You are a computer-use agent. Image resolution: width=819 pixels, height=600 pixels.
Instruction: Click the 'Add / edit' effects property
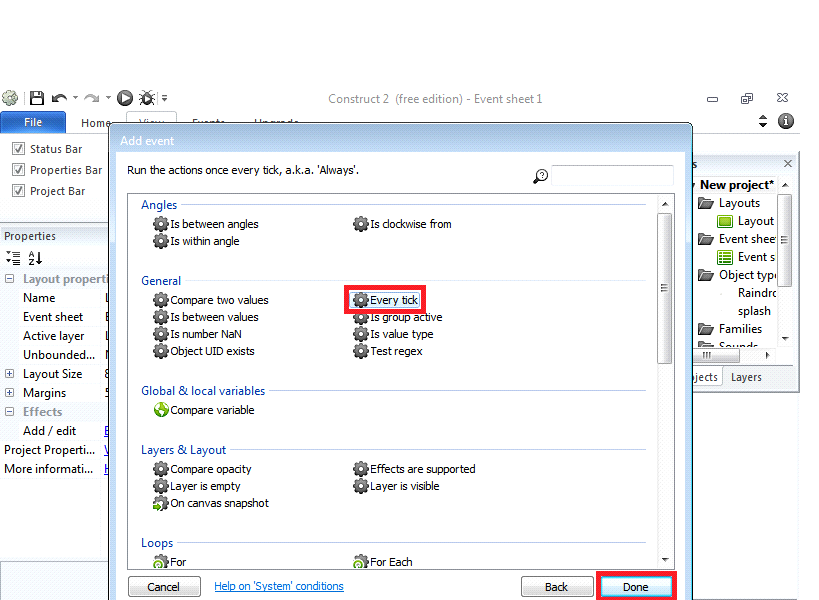point(50,431)
